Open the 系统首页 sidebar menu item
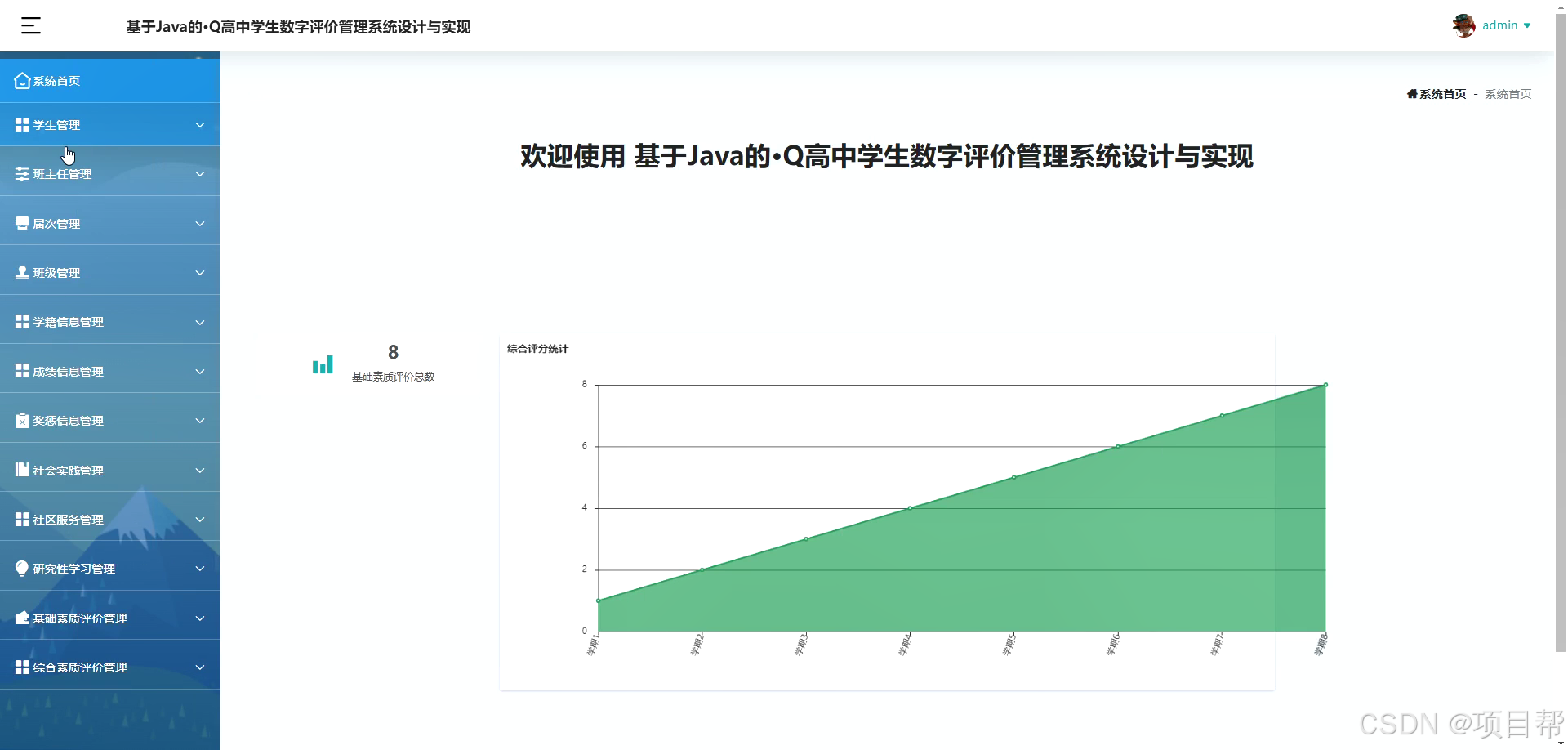 pyautogui.click(x=110, y=81)
